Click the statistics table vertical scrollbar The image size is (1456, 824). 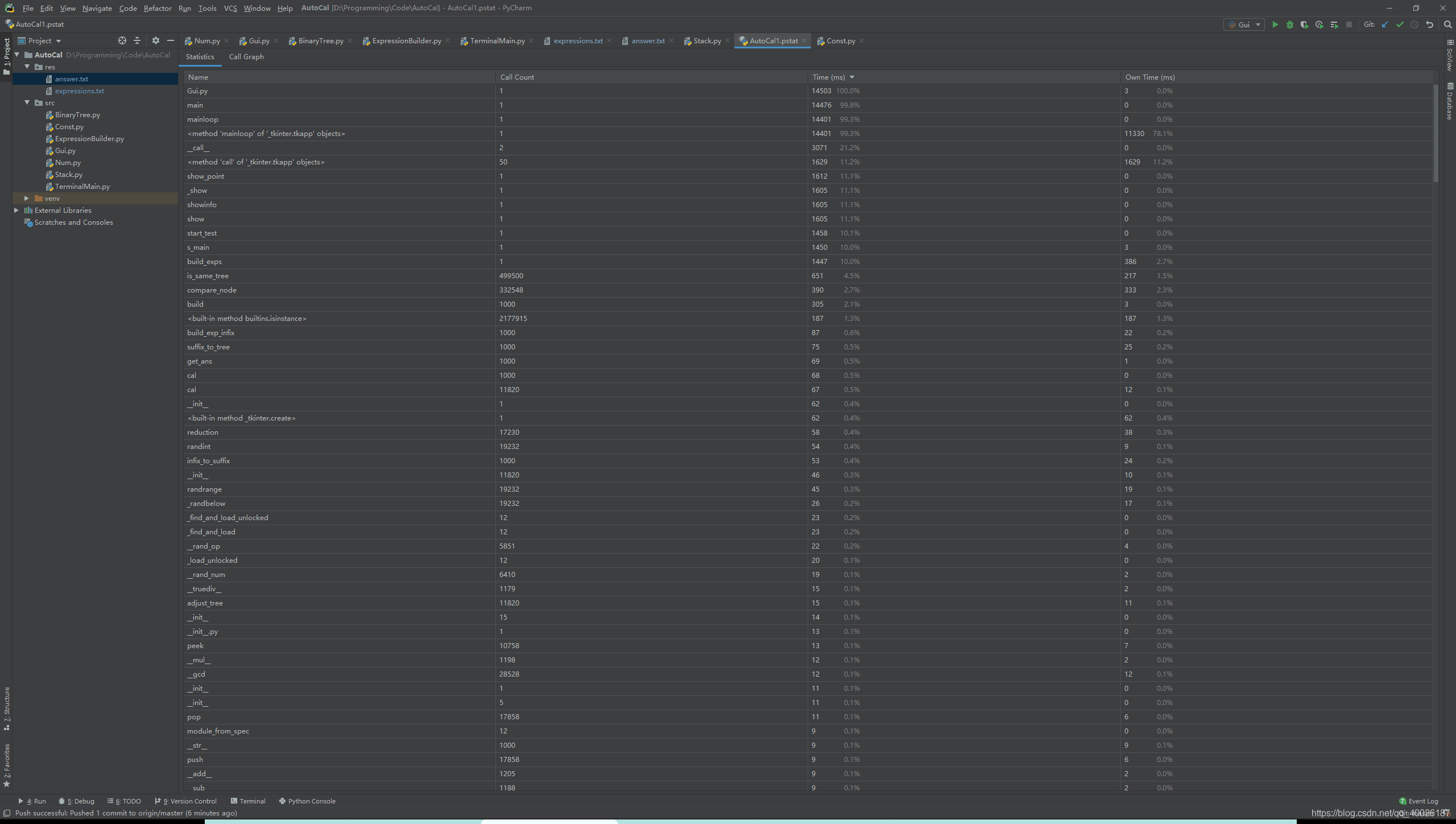click(x=1436, y=134)
